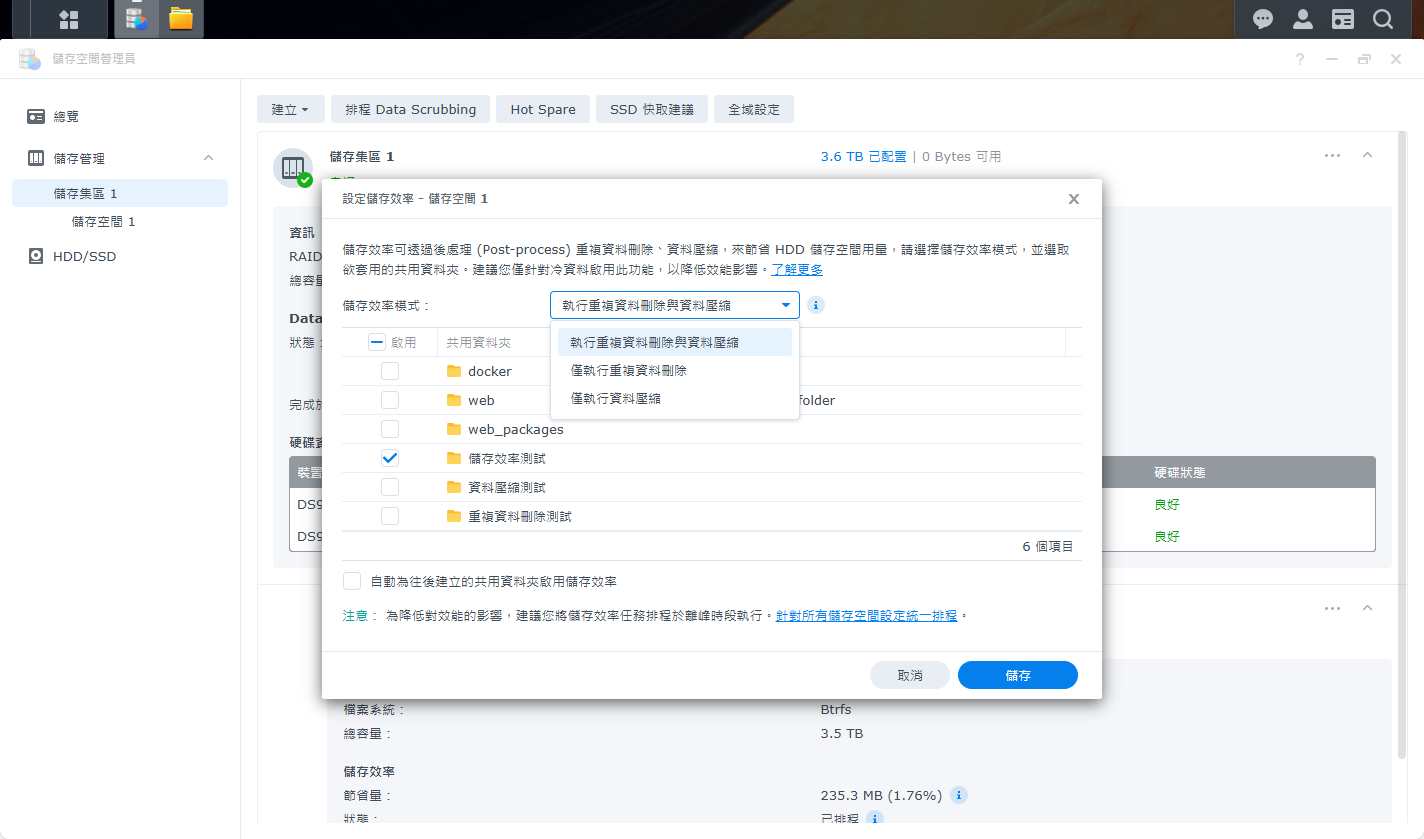Screen dimensions: 1424x839
Task: Click SSD 快取建議 button
Action: 652,109
